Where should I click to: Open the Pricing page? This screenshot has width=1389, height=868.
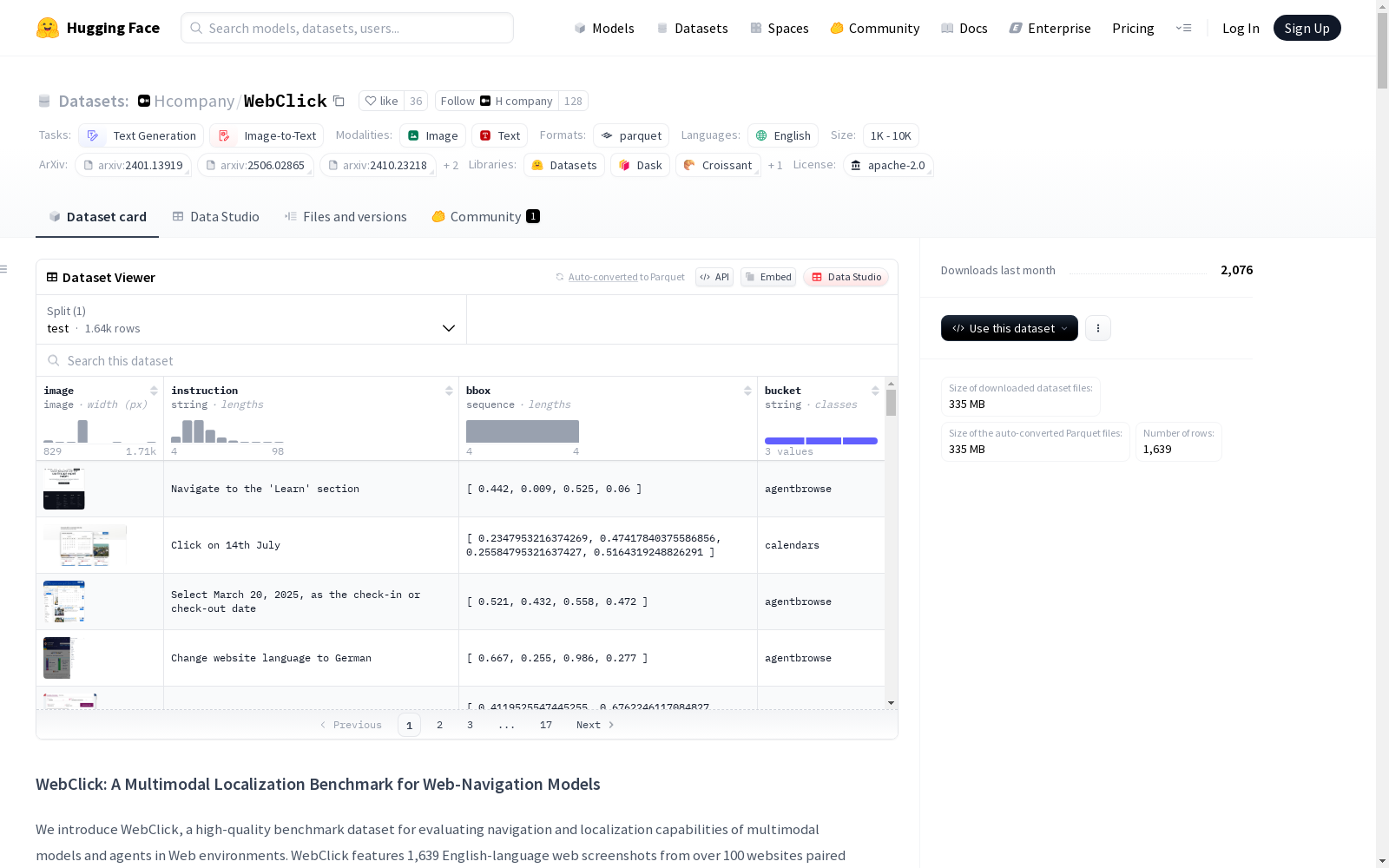(x=1133, y=28)
